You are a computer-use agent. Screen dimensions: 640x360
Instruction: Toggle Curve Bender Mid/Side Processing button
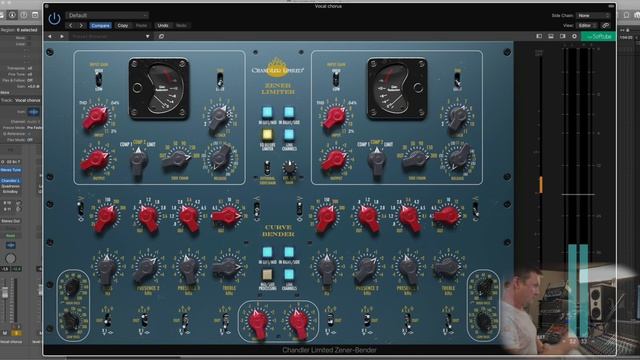(267, 274)
